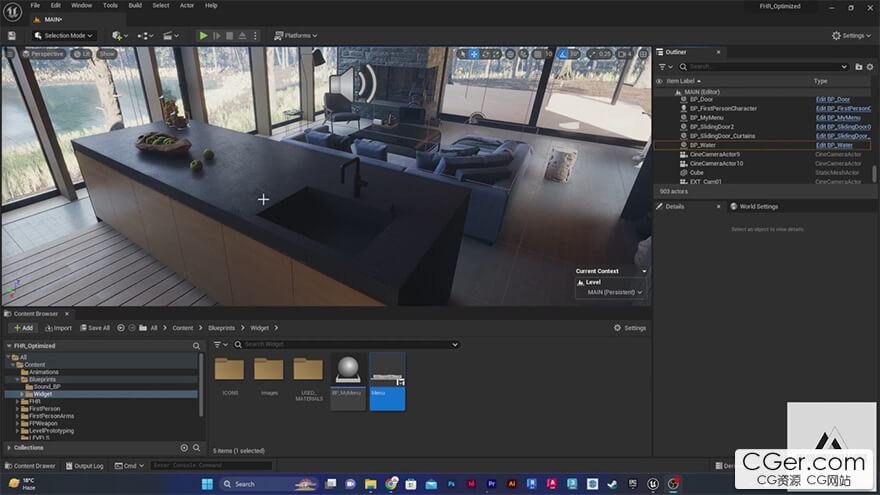The height and width of the screenshot is (495, 880).
Task: Toggle rotation angle snapping
Action: point(563,54)
